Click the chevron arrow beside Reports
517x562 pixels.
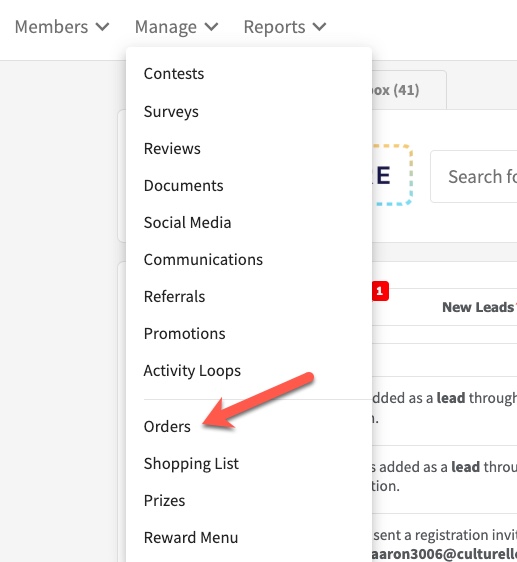pyautogui.click(x=319, y=27)
